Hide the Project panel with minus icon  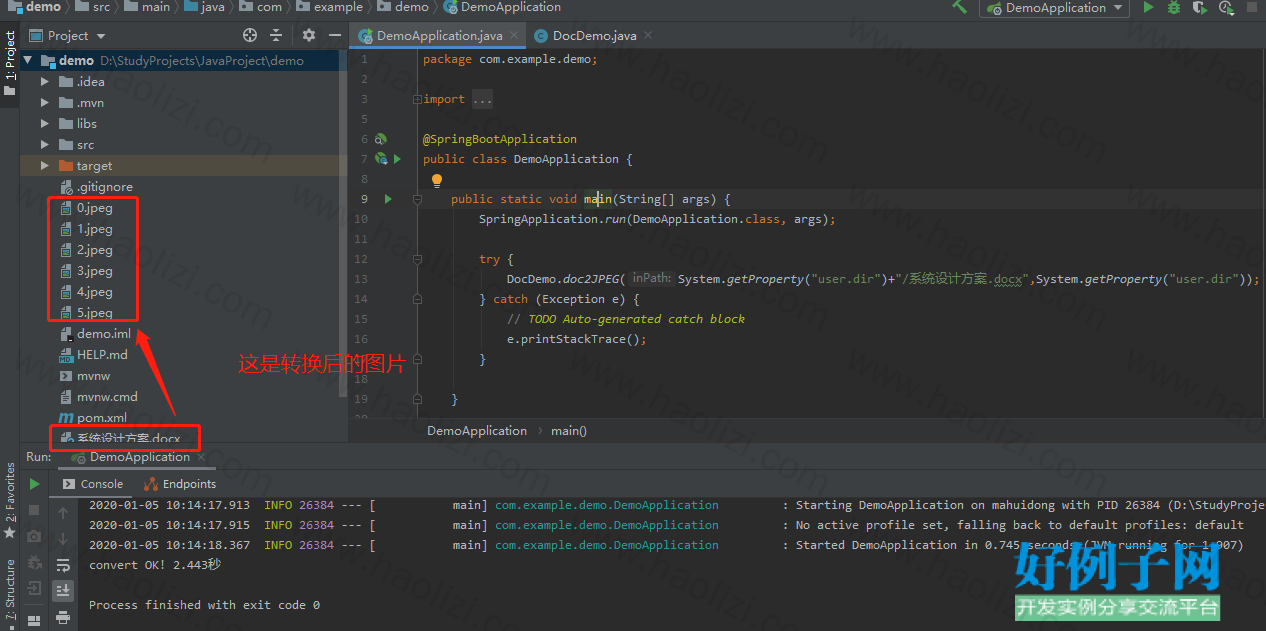pyautogui.click(x=334, y=35)
